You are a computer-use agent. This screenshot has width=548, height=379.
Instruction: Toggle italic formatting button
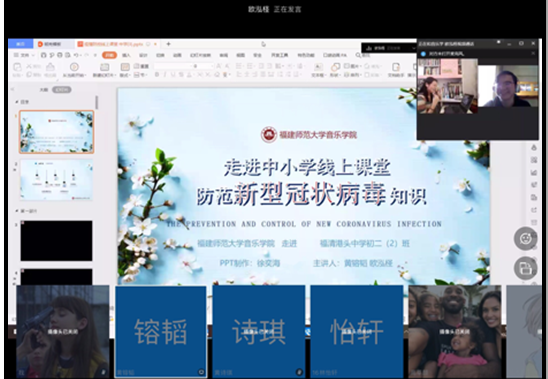click(165, 74)
